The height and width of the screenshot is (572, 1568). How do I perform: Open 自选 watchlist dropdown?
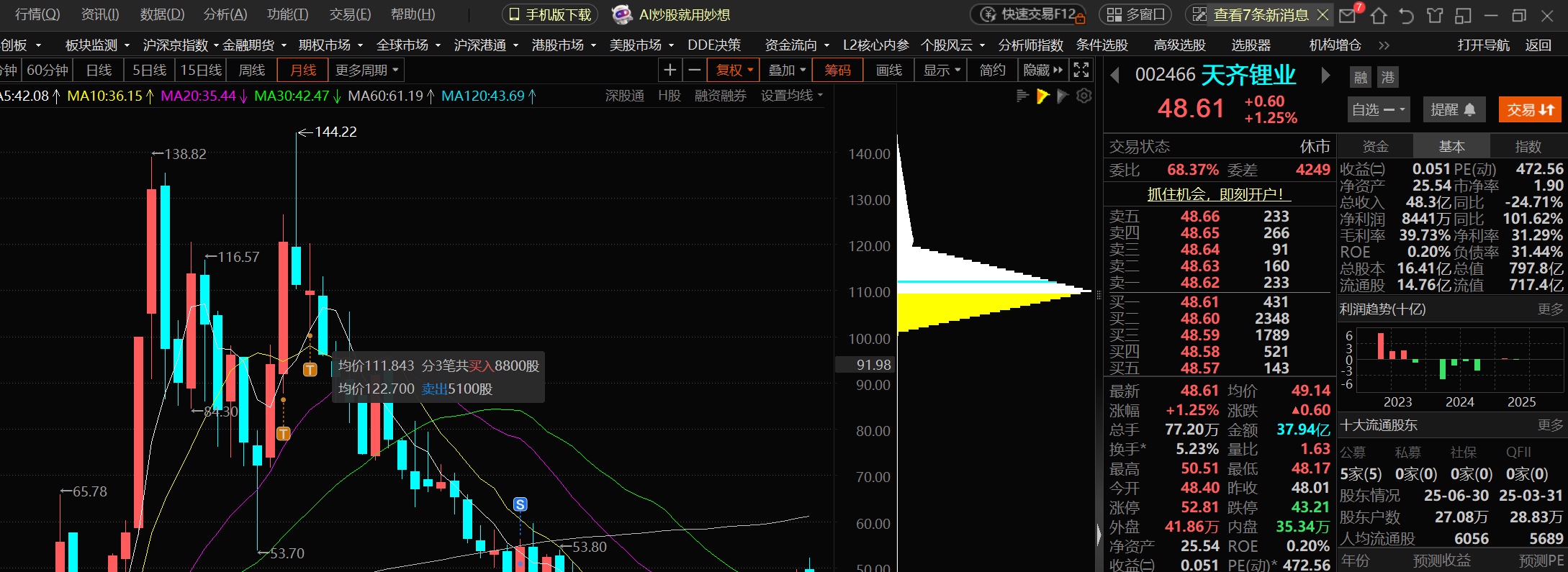pos(1379,109)
